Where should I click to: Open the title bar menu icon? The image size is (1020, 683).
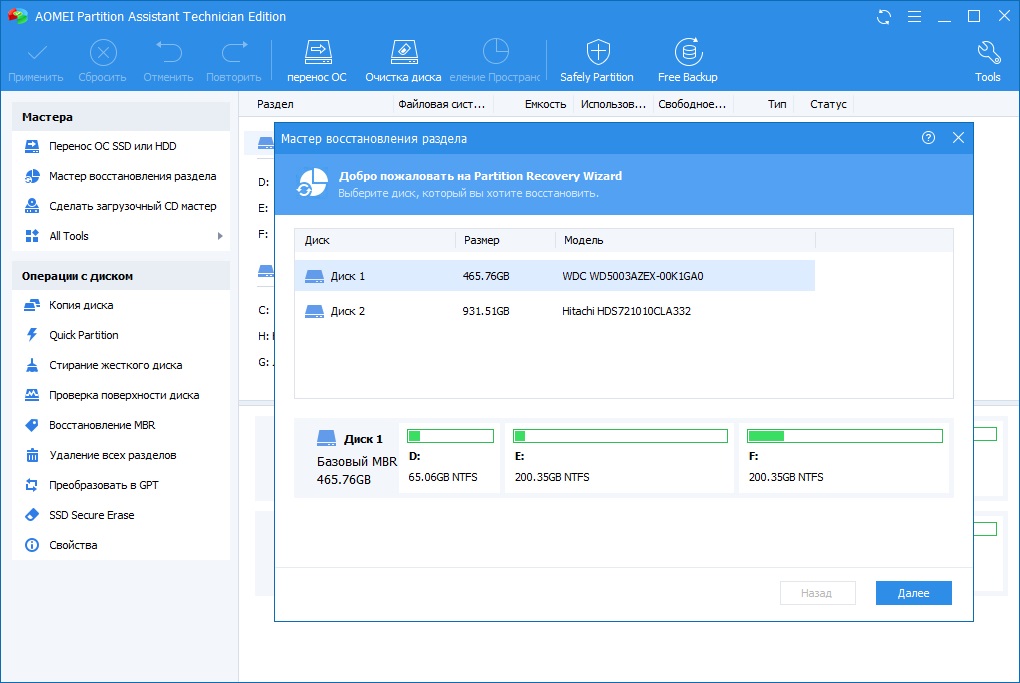click(x=912, y=17)
